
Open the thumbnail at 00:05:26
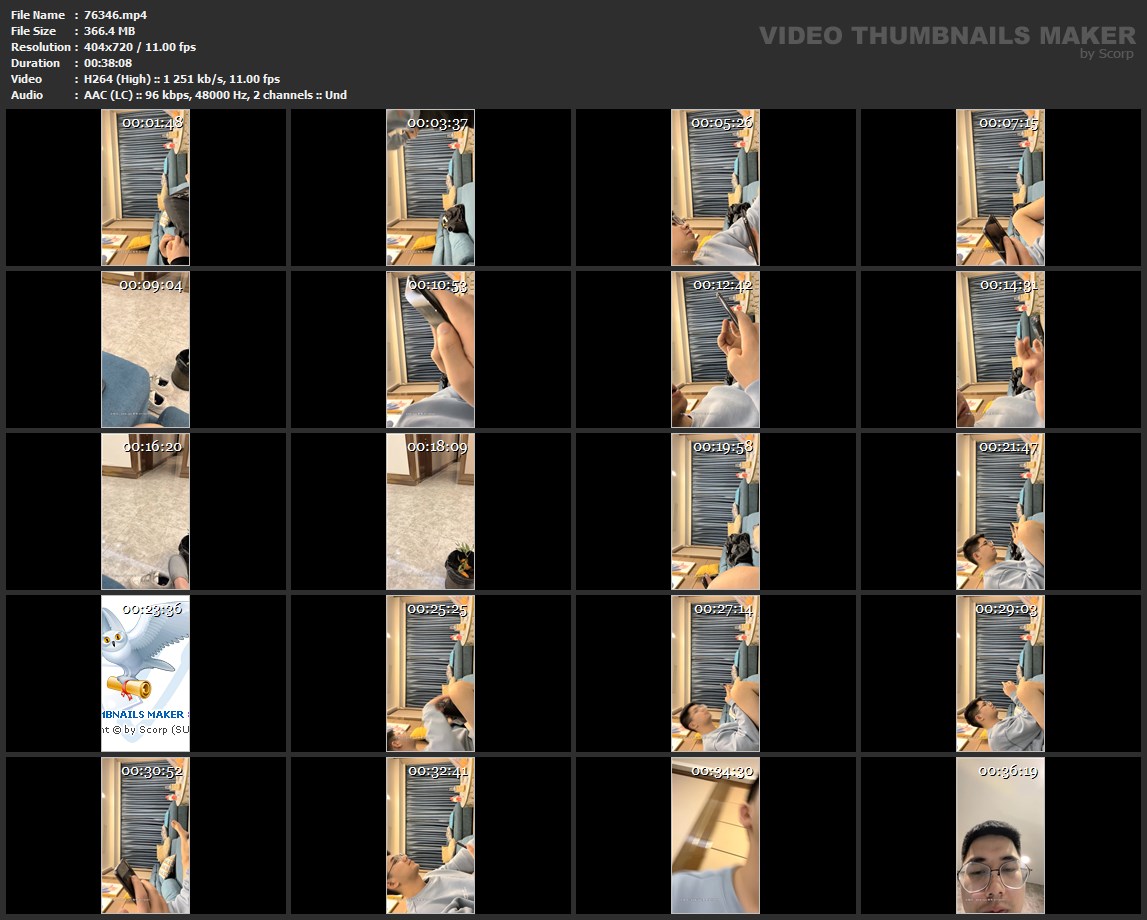click(x=715, y=187)
